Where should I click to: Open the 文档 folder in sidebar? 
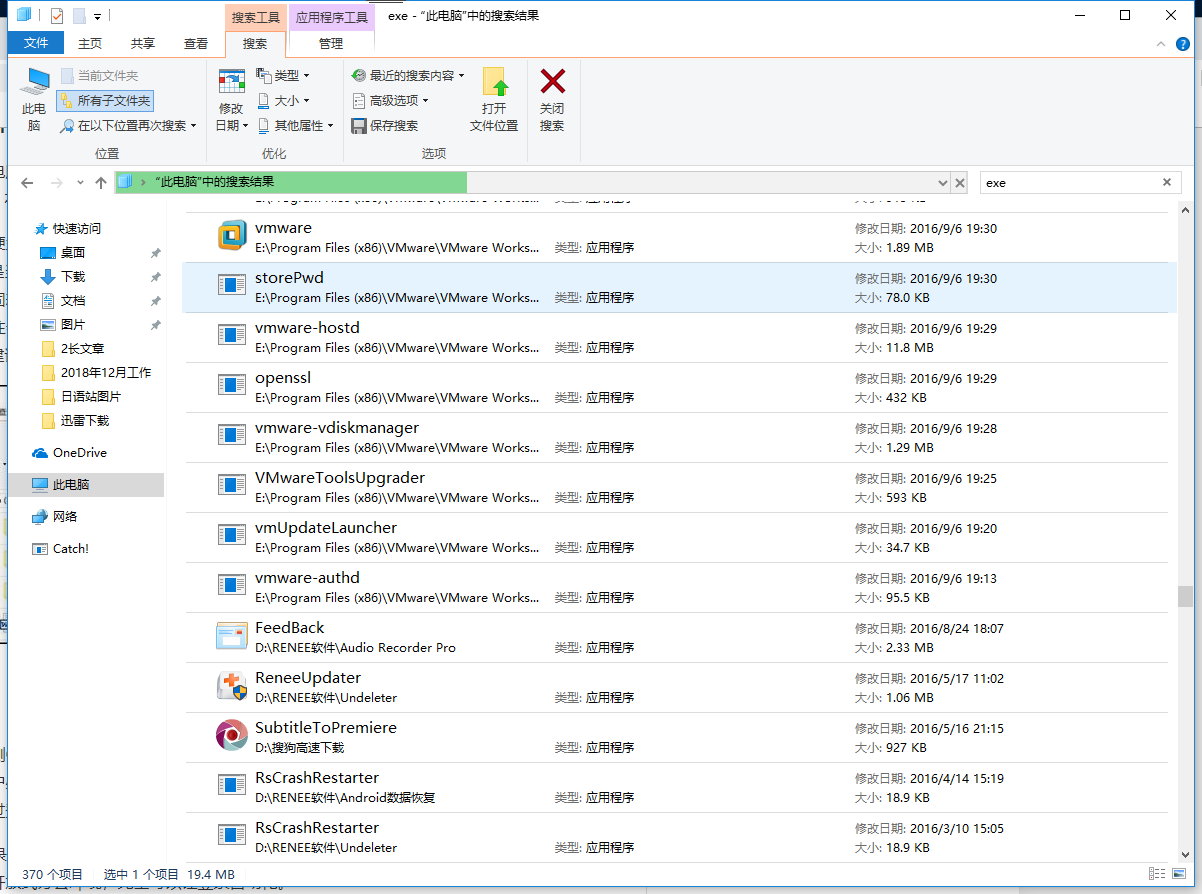point(73,301)
